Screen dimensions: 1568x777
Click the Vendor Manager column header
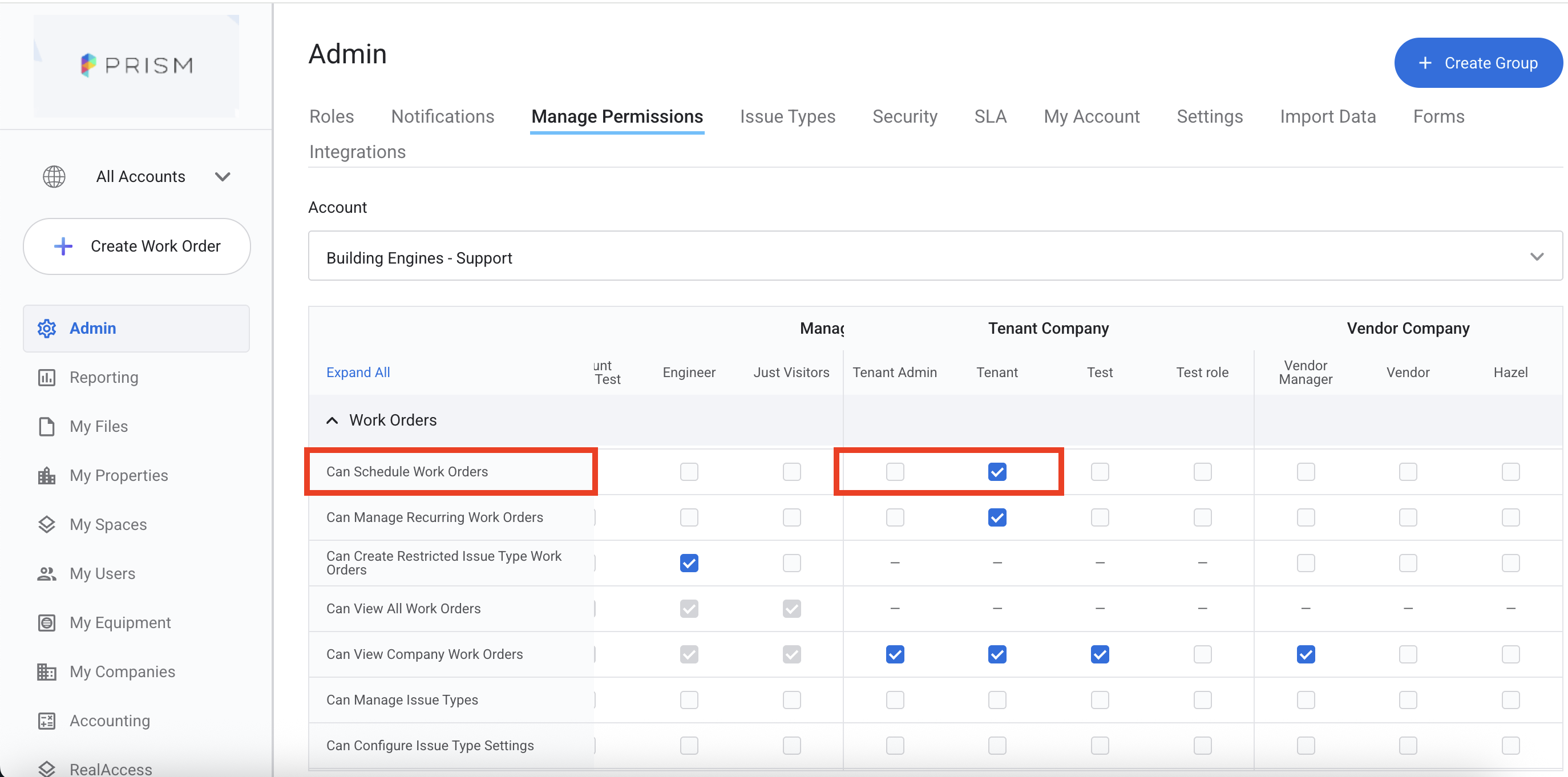tap(1306, 373)
